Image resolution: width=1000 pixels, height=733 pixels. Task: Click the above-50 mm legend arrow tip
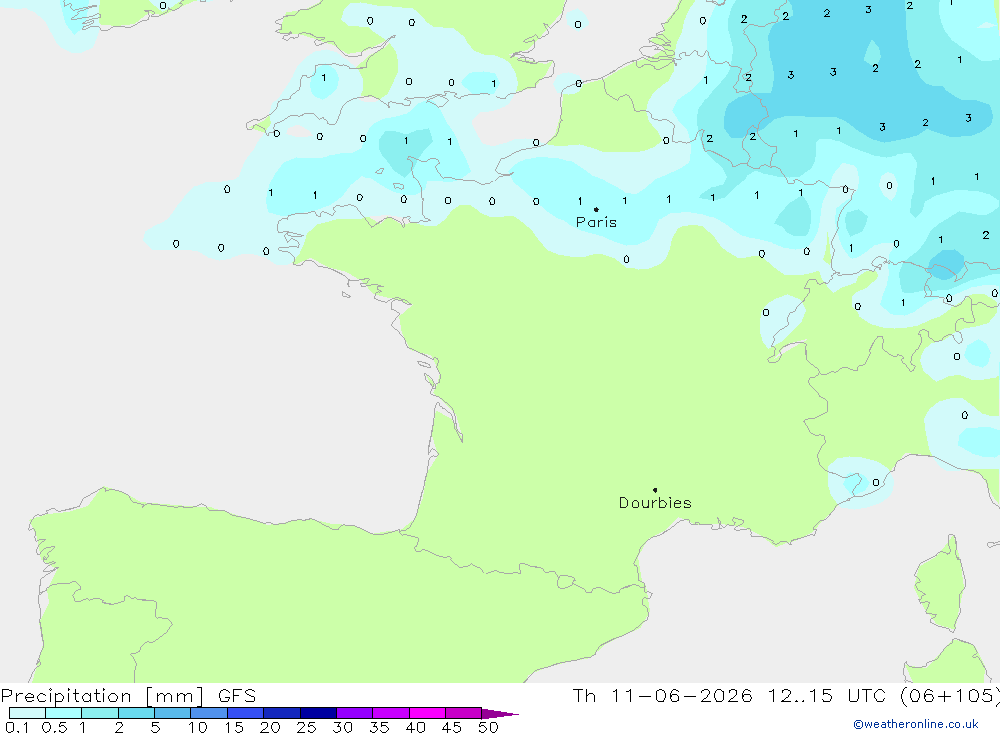coord(501,714)
